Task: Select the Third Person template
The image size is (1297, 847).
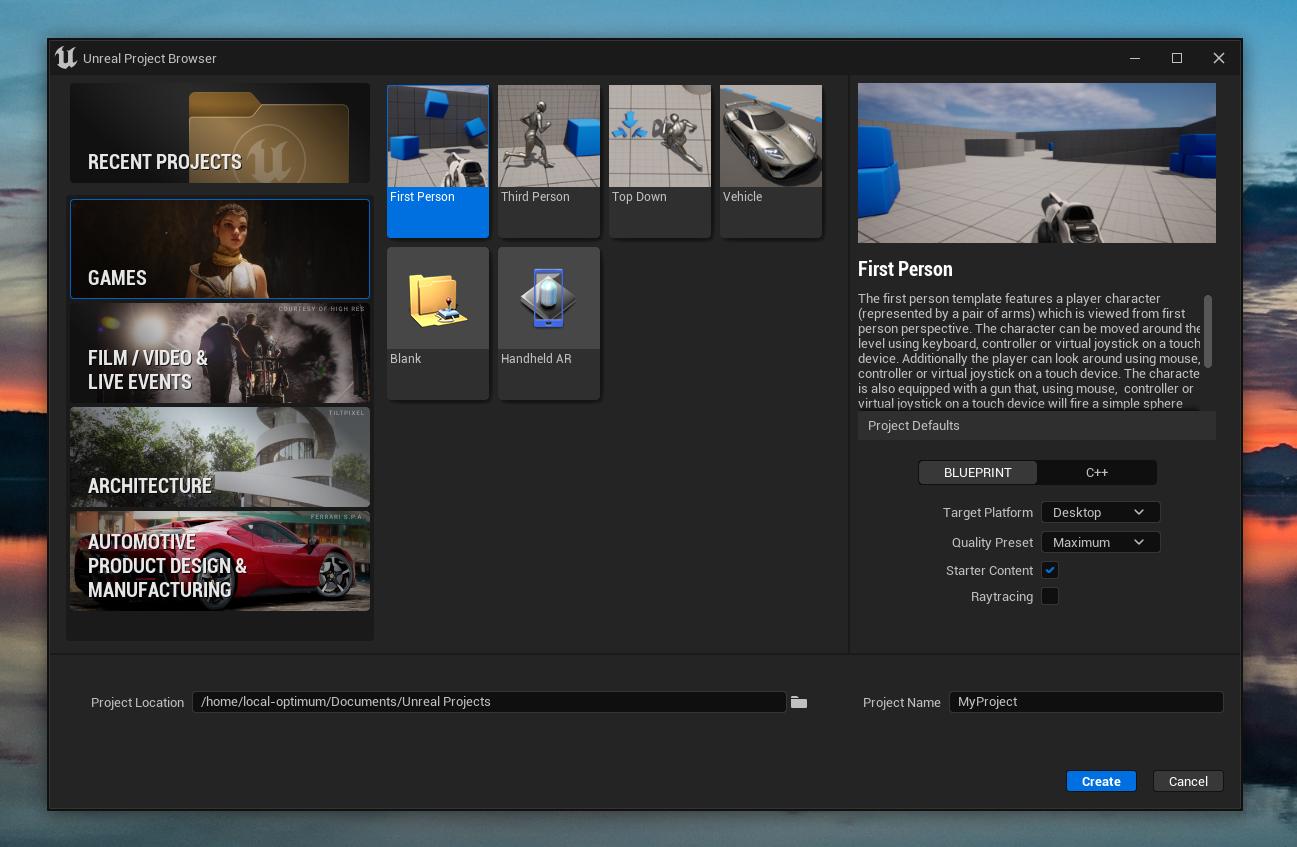Action: 549,161
